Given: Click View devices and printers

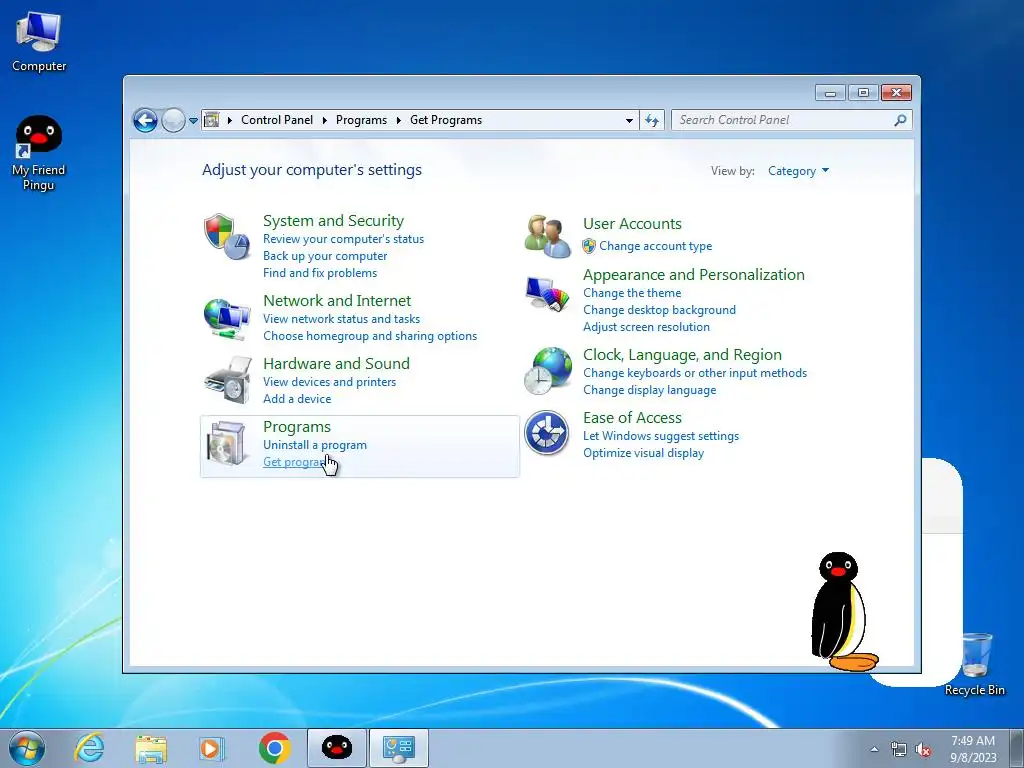Looking at the screenshot, I should point(330,382).
